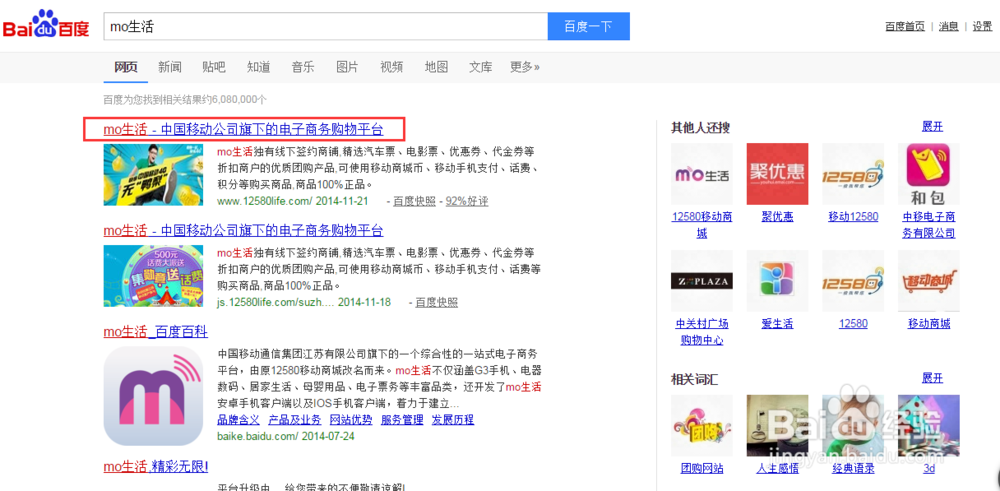Switch to the 地图 tab
Image resolution: width=1000 pixels, height=491 pixels.
point(436,67)
